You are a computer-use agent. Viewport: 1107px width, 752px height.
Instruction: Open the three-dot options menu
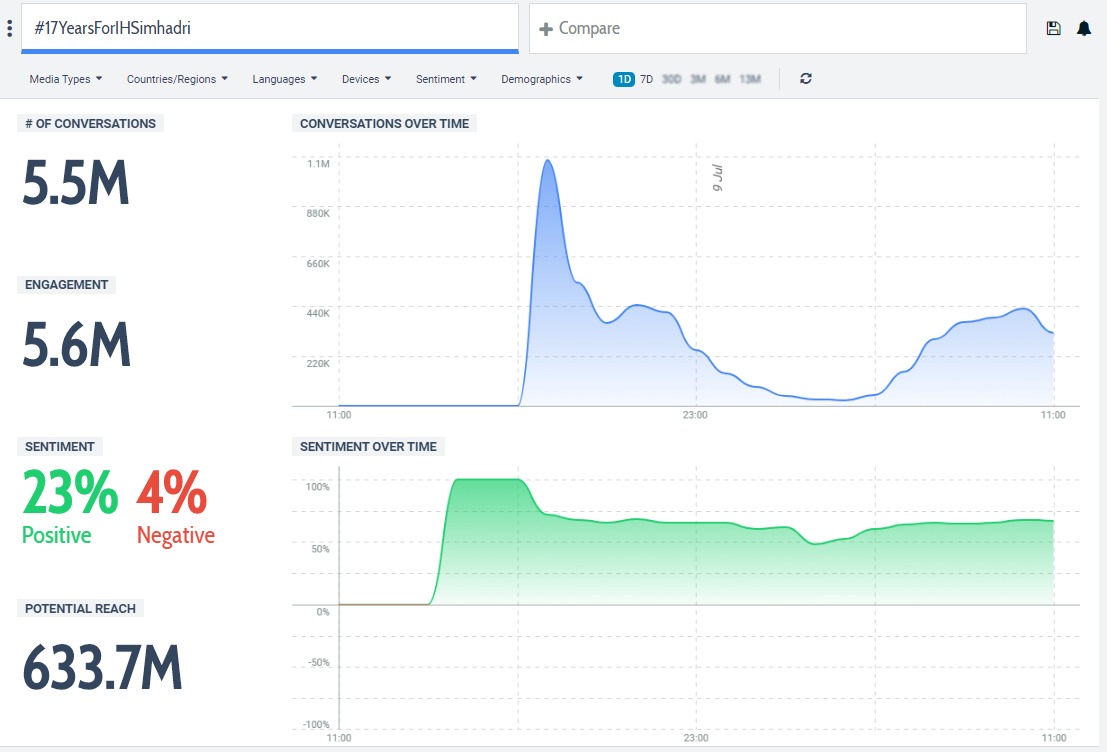pyautogui.click(x=9, y=28)
